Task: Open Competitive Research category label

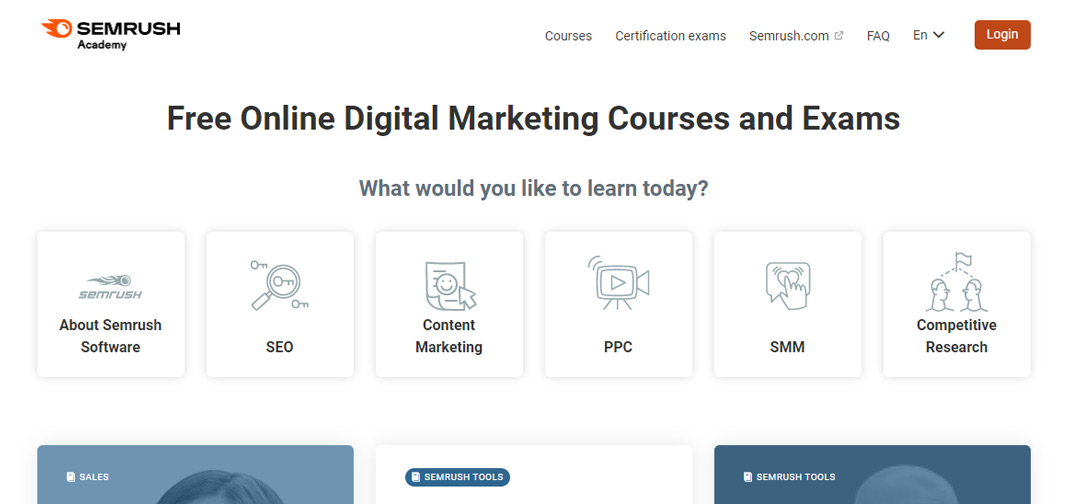Action: coord(957,336)
